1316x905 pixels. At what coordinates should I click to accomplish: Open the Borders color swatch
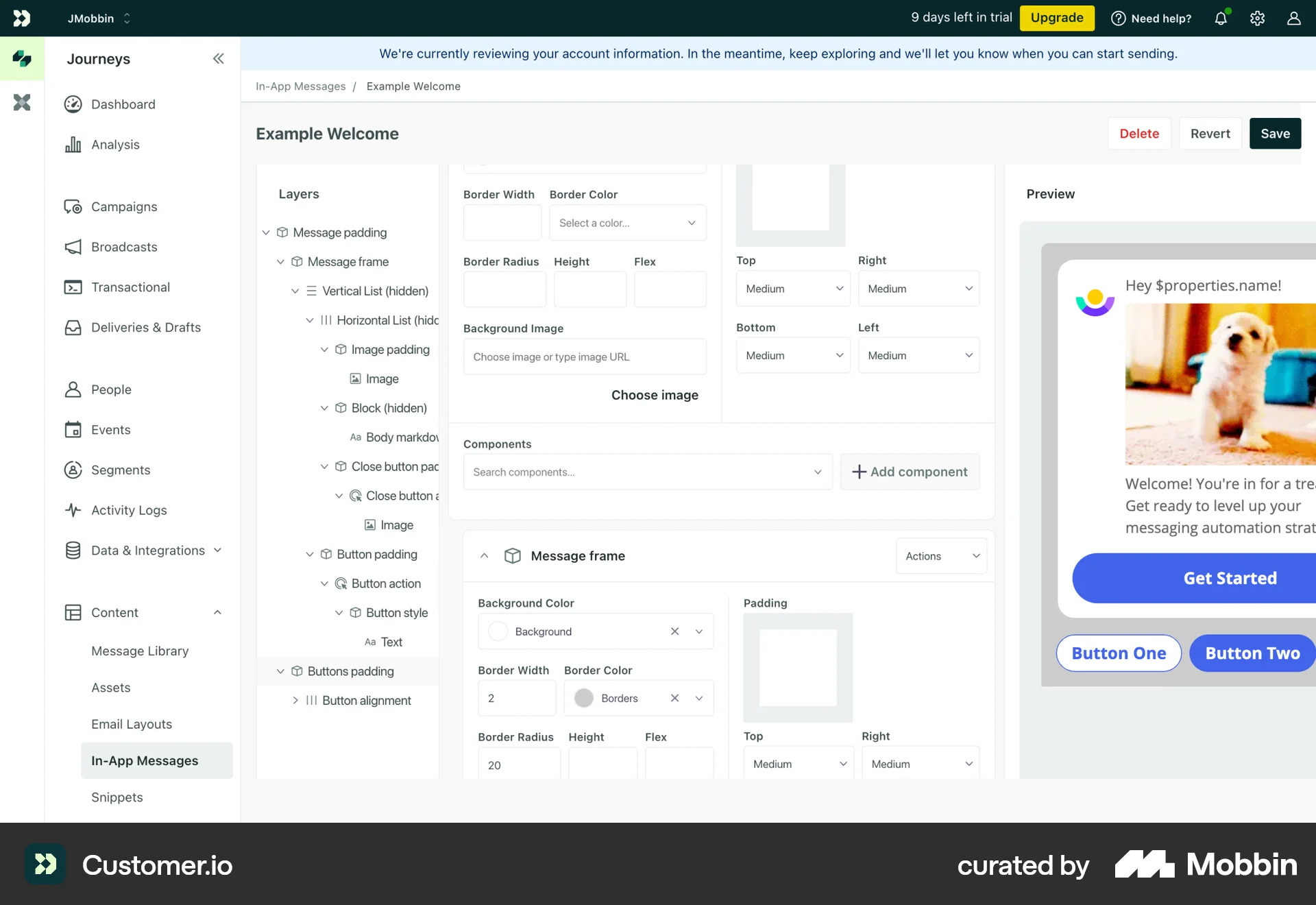(583, 698)
